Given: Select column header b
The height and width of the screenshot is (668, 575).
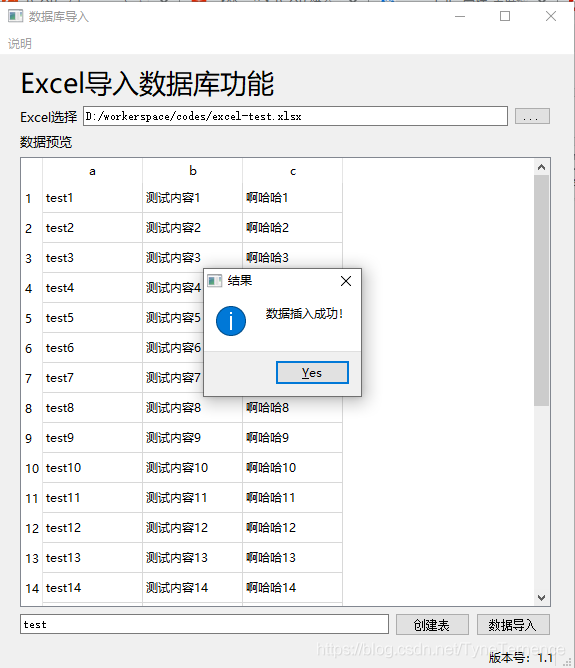Looking at the screenshot, I should (x=193, y=171).
